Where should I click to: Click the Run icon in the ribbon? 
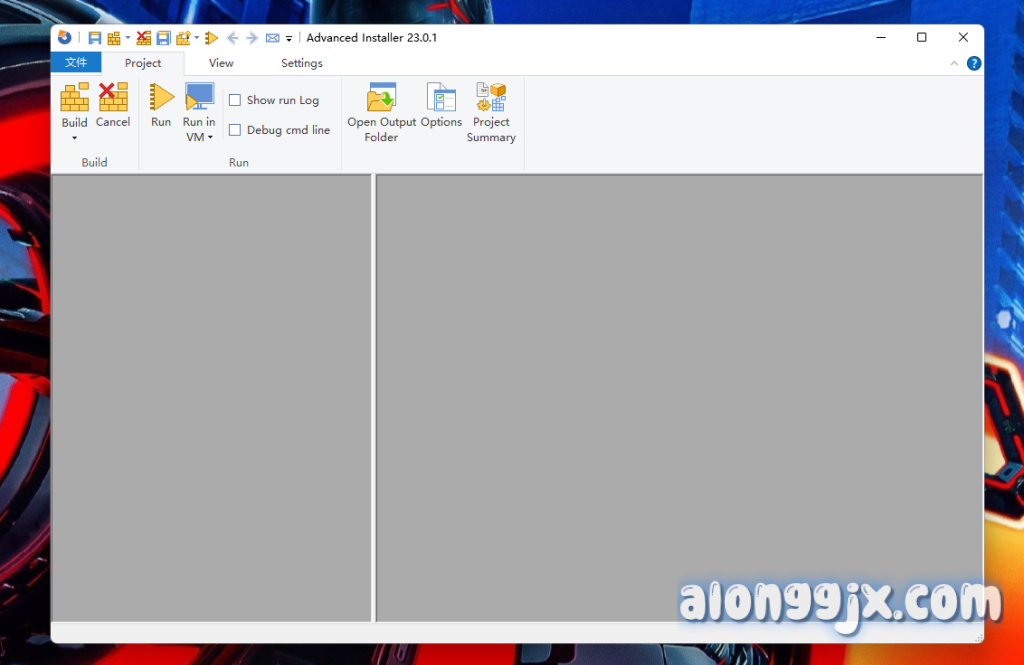pos(161,98)
